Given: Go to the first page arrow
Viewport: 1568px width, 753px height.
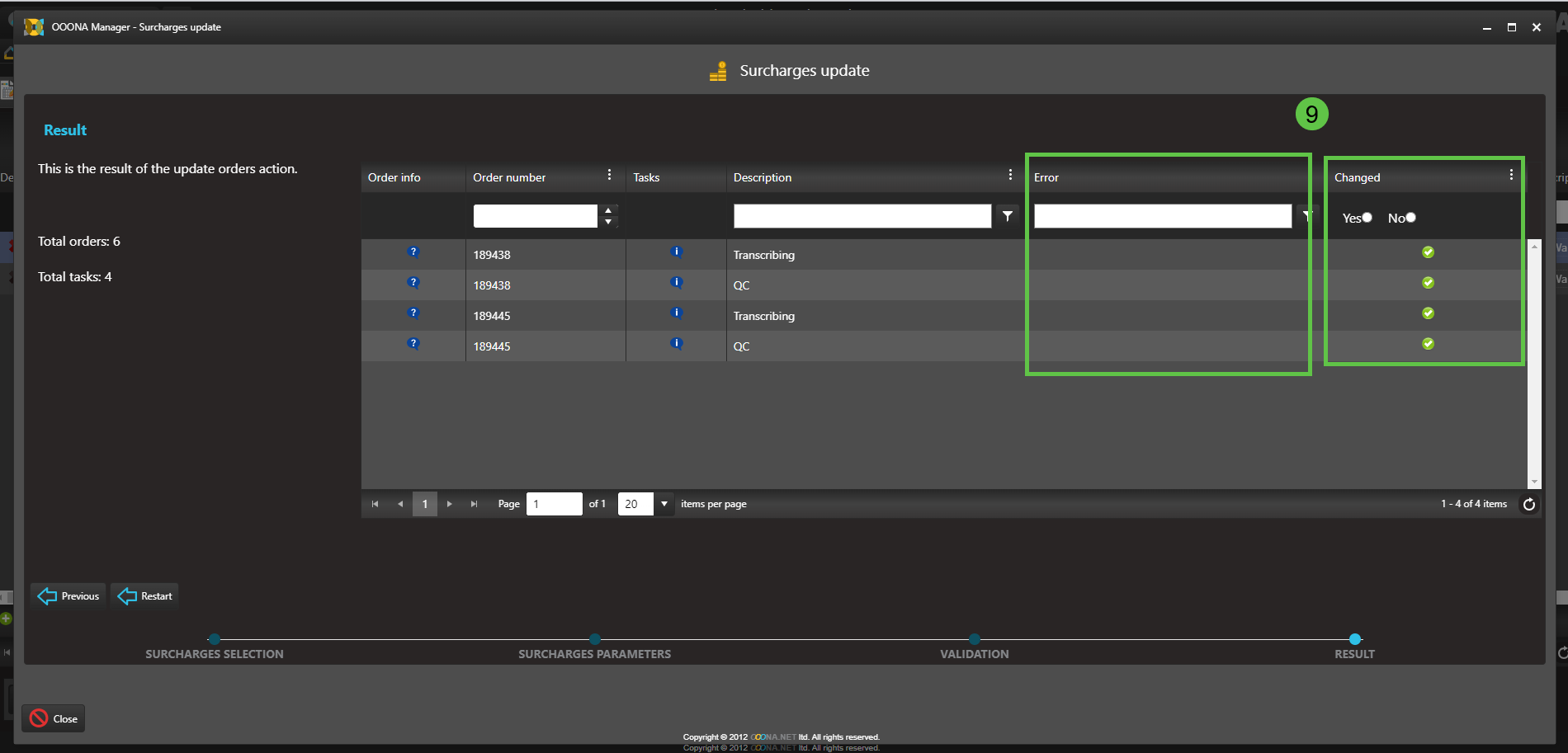Looking at the screenshot, I should (375, 504).
